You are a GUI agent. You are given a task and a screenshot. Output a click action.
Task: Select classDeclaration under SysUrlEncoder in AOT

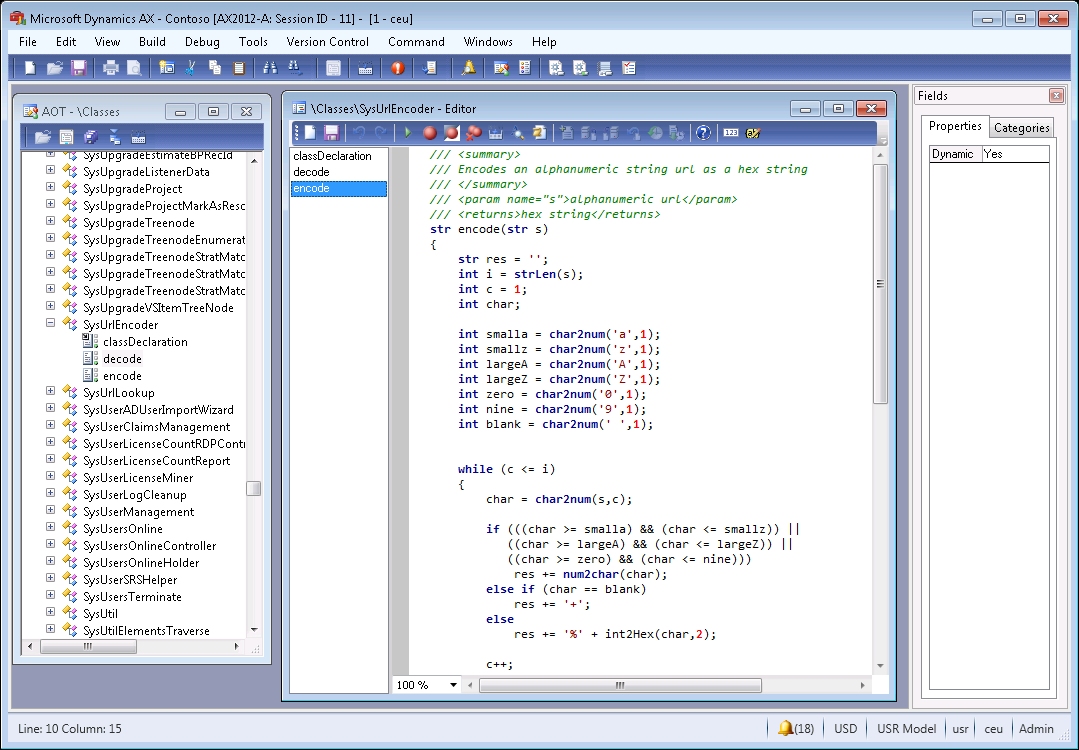(x=145, y=342)
